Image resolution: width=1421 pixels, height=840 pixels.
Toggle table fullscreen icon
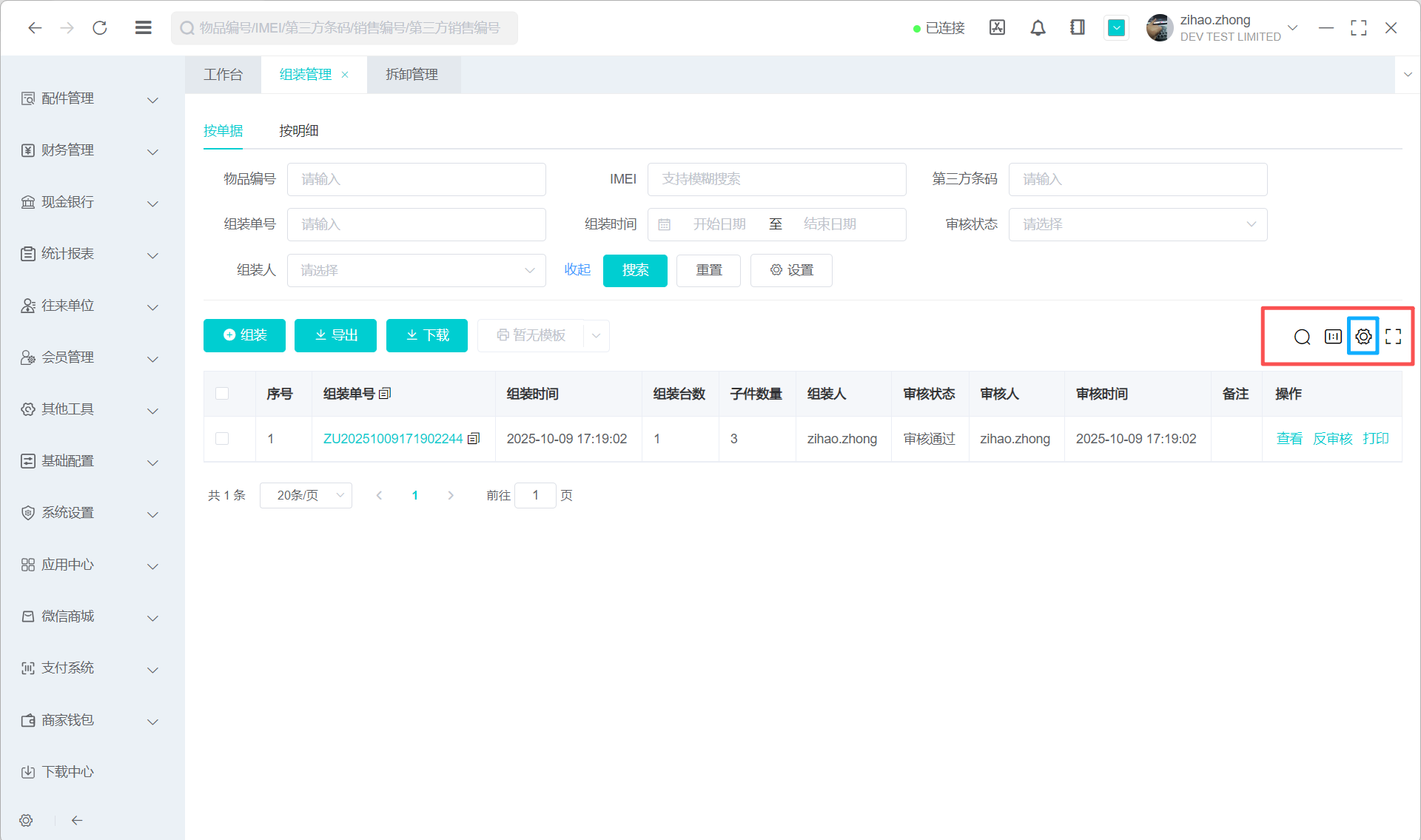click(x=1393, y=337)
